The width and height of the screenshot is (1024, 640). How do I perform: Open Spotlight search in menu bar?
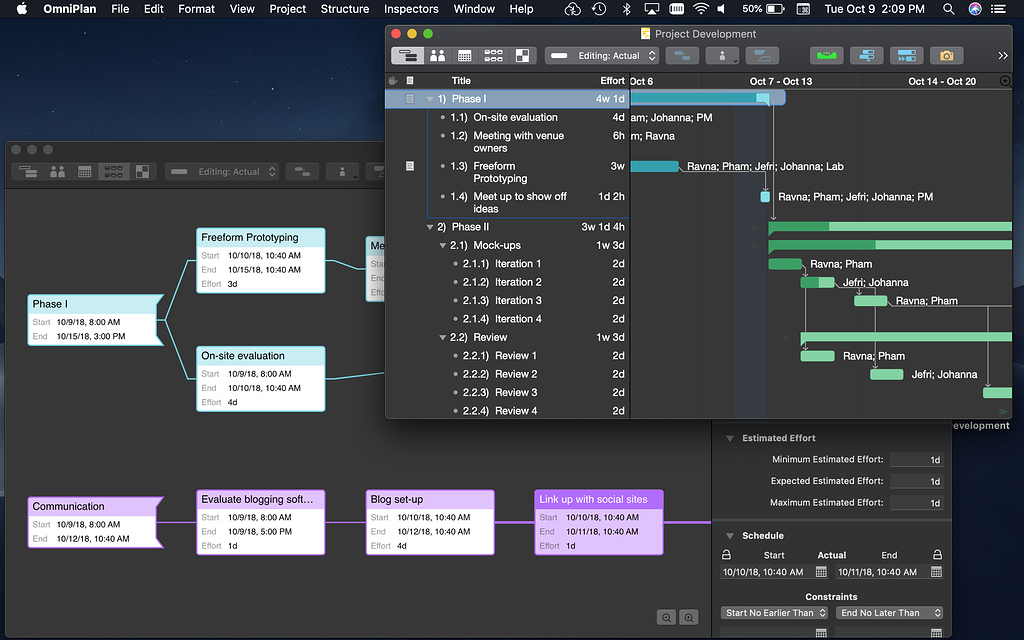point(949,9)
